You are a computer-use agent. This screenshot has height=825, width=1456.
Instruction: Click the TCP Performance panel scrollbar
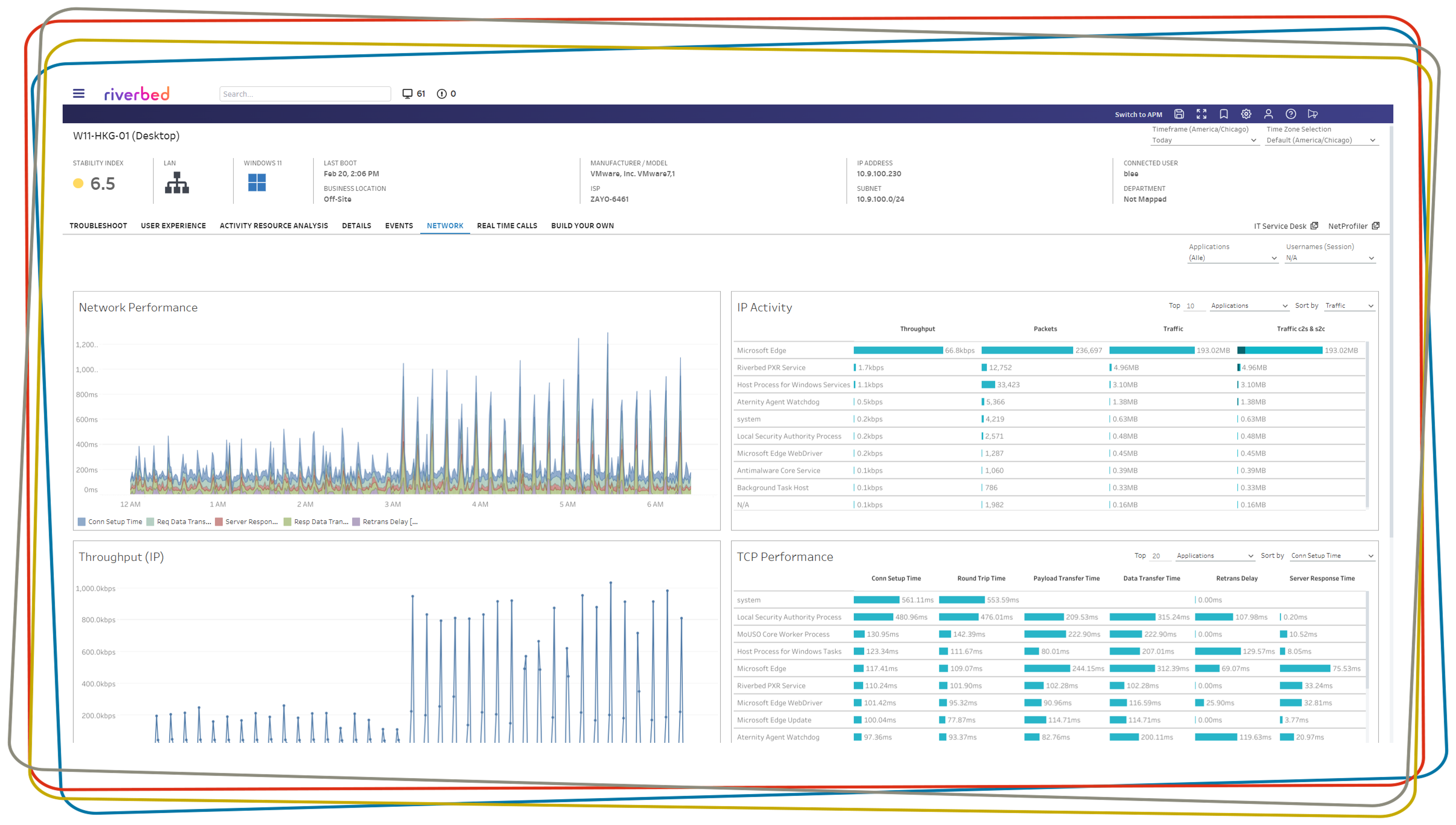tap(1367, 640)
